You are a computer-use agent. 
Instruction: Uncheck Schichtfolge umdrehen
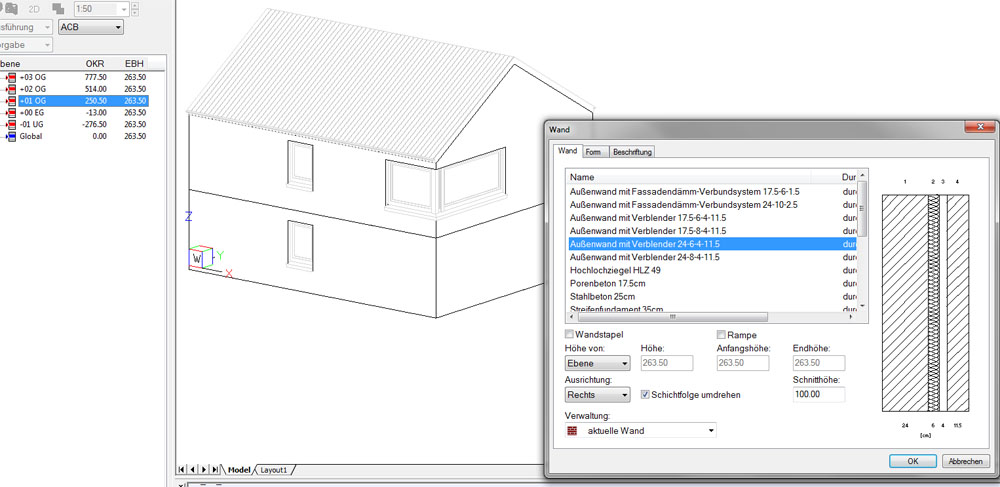point(645,395)
